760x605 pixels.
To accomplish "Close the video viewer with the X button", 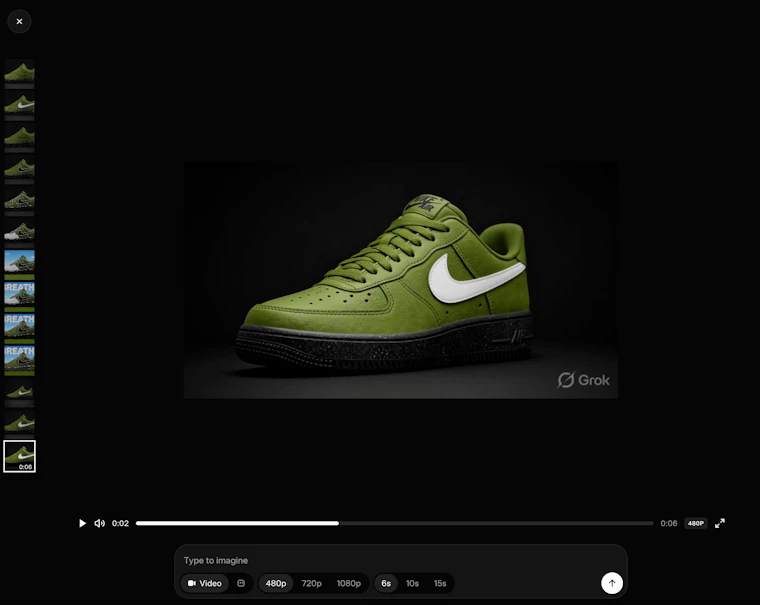I will [x=19, y=21].
